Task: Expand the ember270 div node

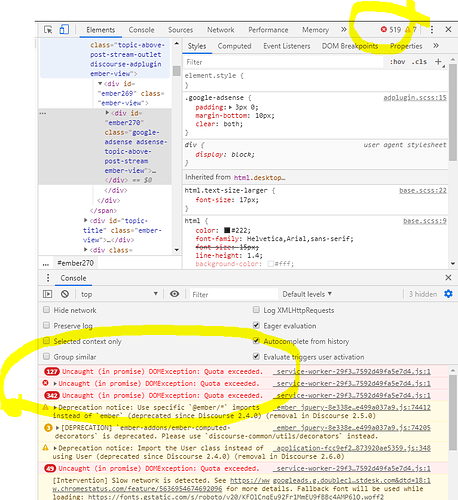Action: [x=107, y=113]
